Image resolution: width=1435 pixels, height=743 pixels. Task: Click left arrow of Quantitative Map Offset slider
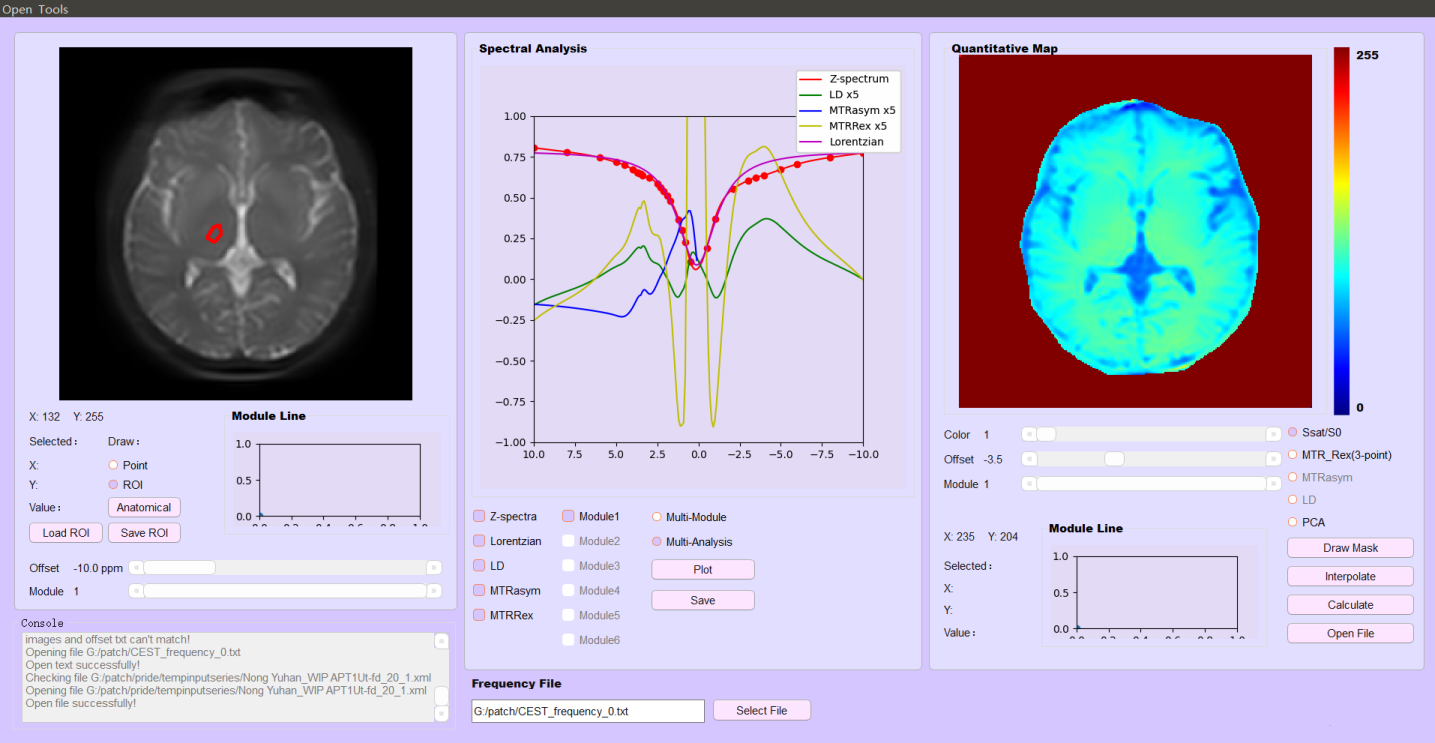coord(1028,459)
